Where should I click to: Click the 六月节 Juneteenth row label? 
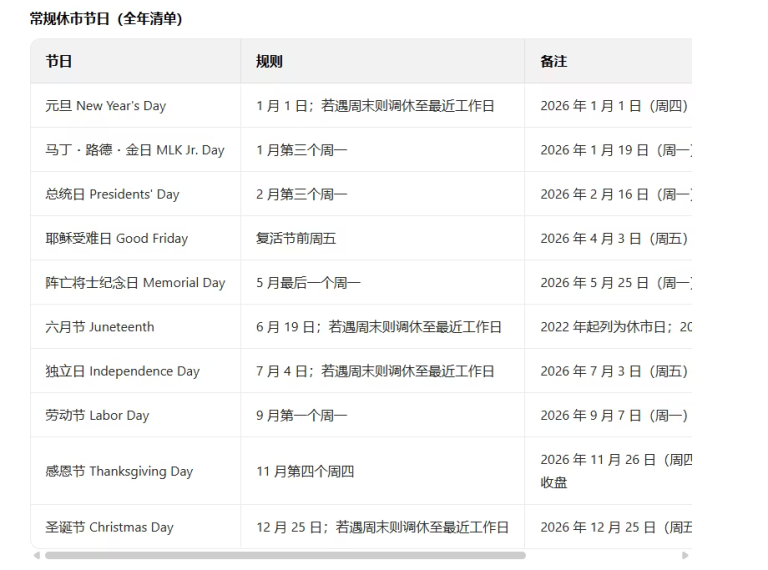pos(100,327)
